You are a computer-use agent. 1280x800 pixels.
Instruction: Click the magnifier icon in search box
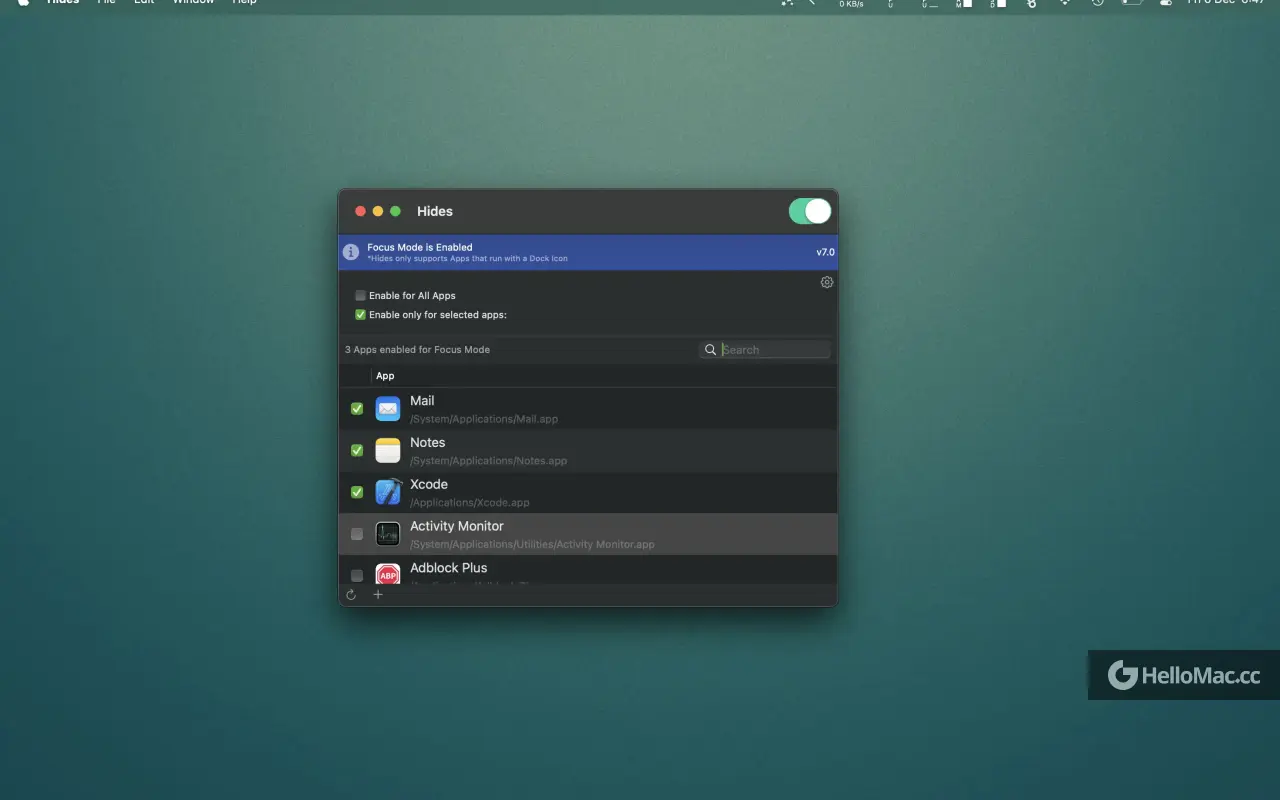[710, 350]
